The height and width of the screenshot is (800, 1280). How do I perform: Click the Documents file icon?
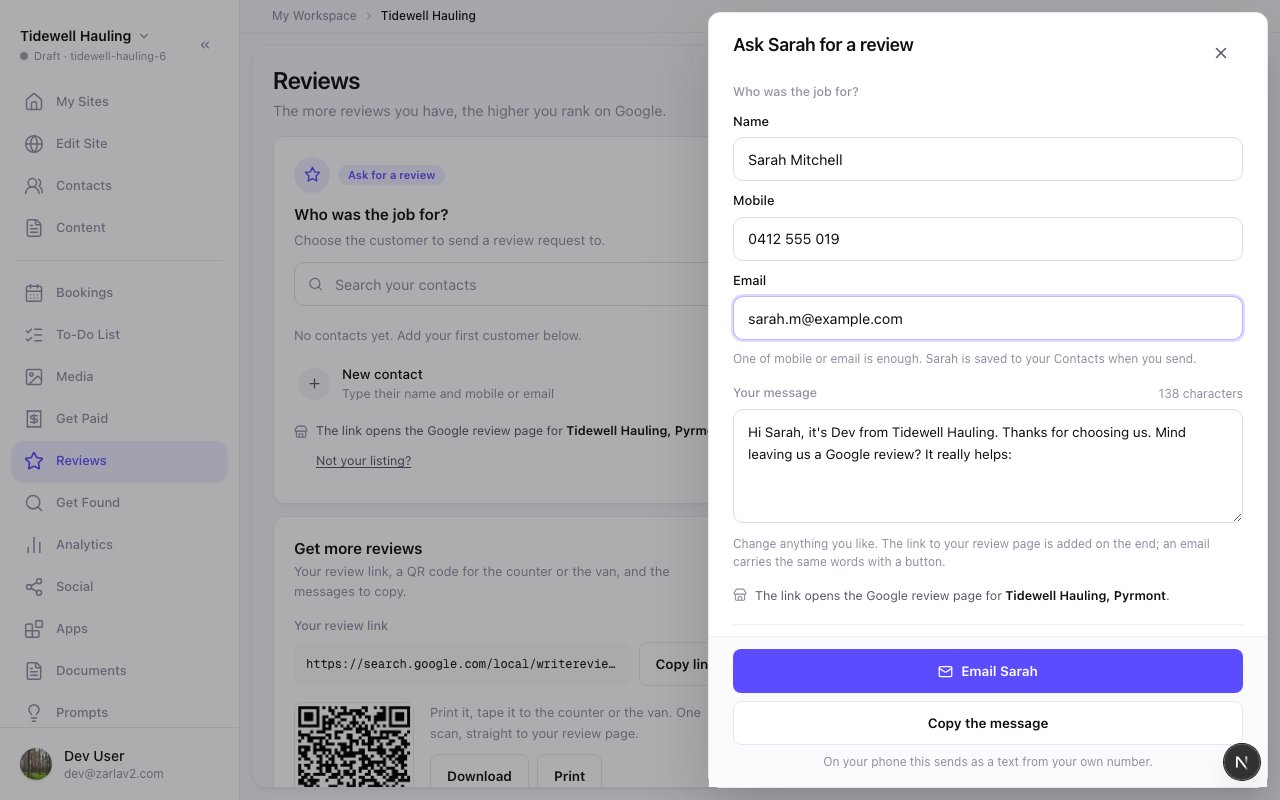click(34, 670)
